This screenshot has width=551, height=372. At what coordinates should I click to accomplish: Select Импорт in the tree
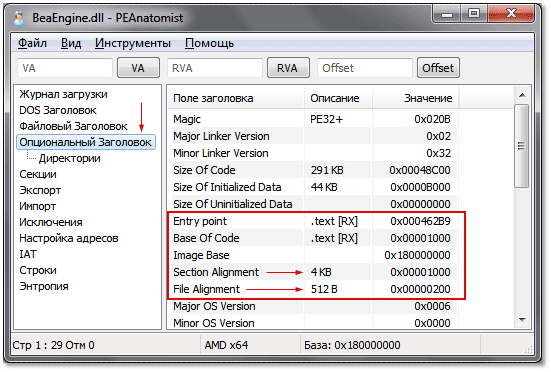pos(38,206)
